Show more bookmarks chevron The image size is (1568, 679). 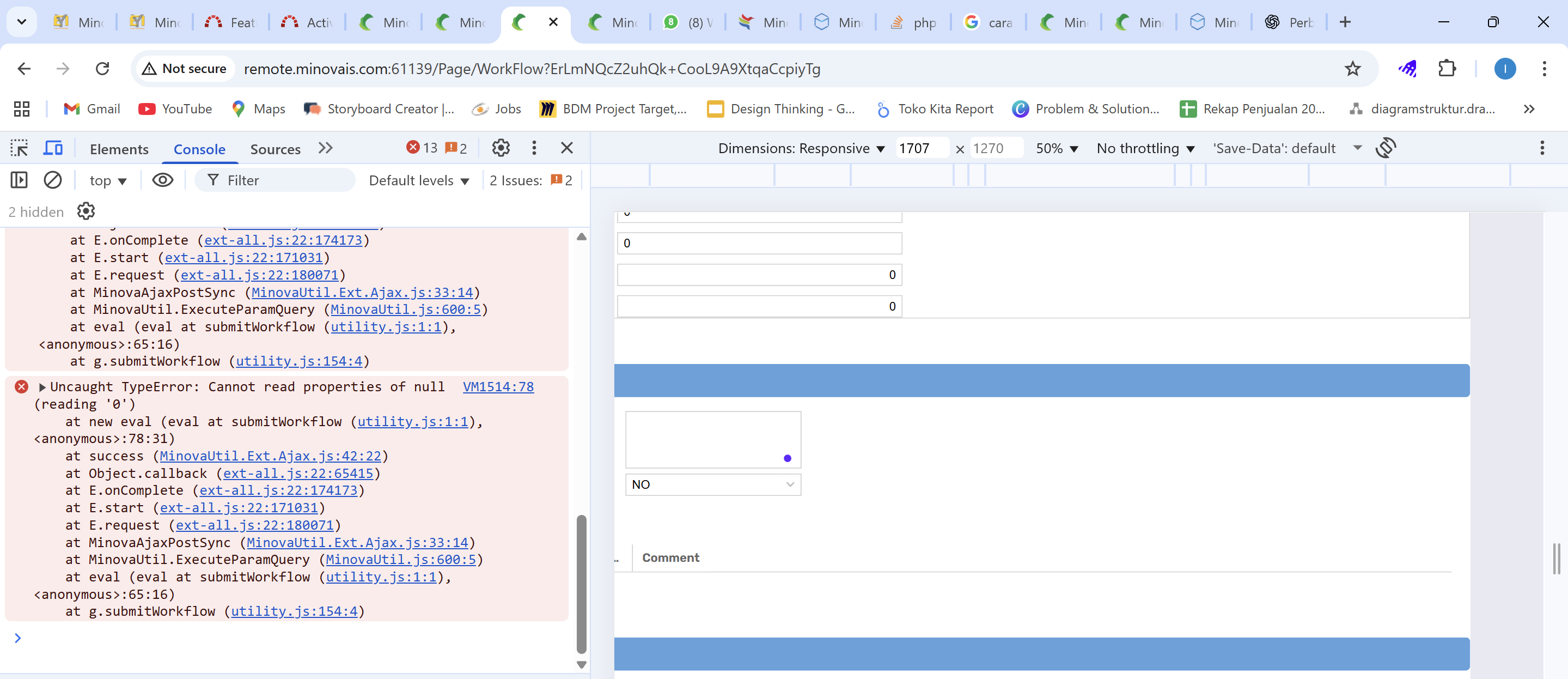coord(1529,109)
